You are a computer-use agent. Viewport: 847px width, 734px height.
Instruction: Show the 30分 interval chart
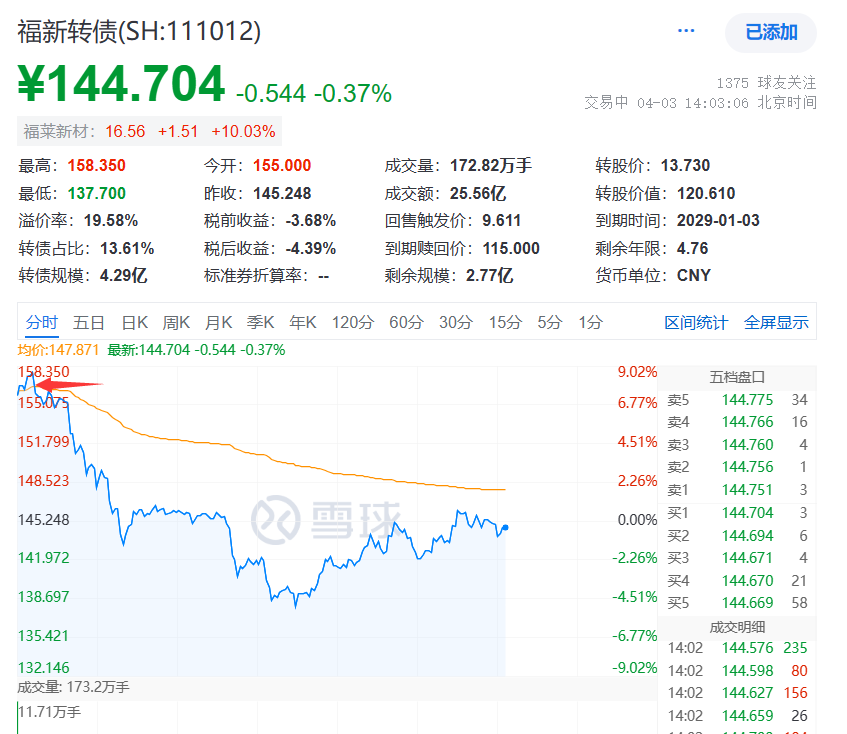(x=456, y=322)
